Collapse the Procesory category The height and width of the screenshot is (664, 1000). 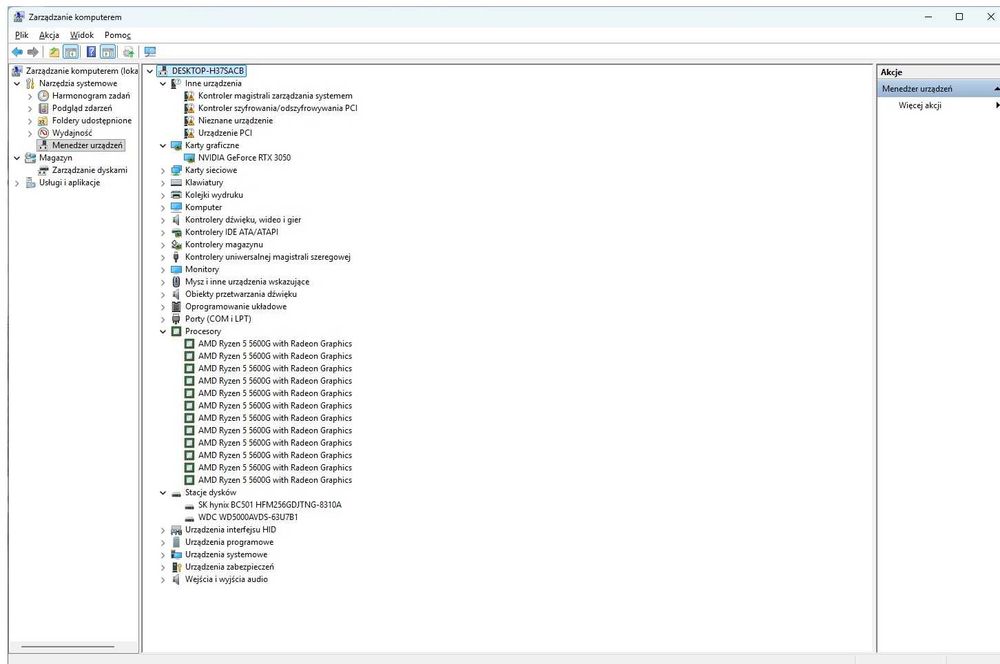coord(163,332)
